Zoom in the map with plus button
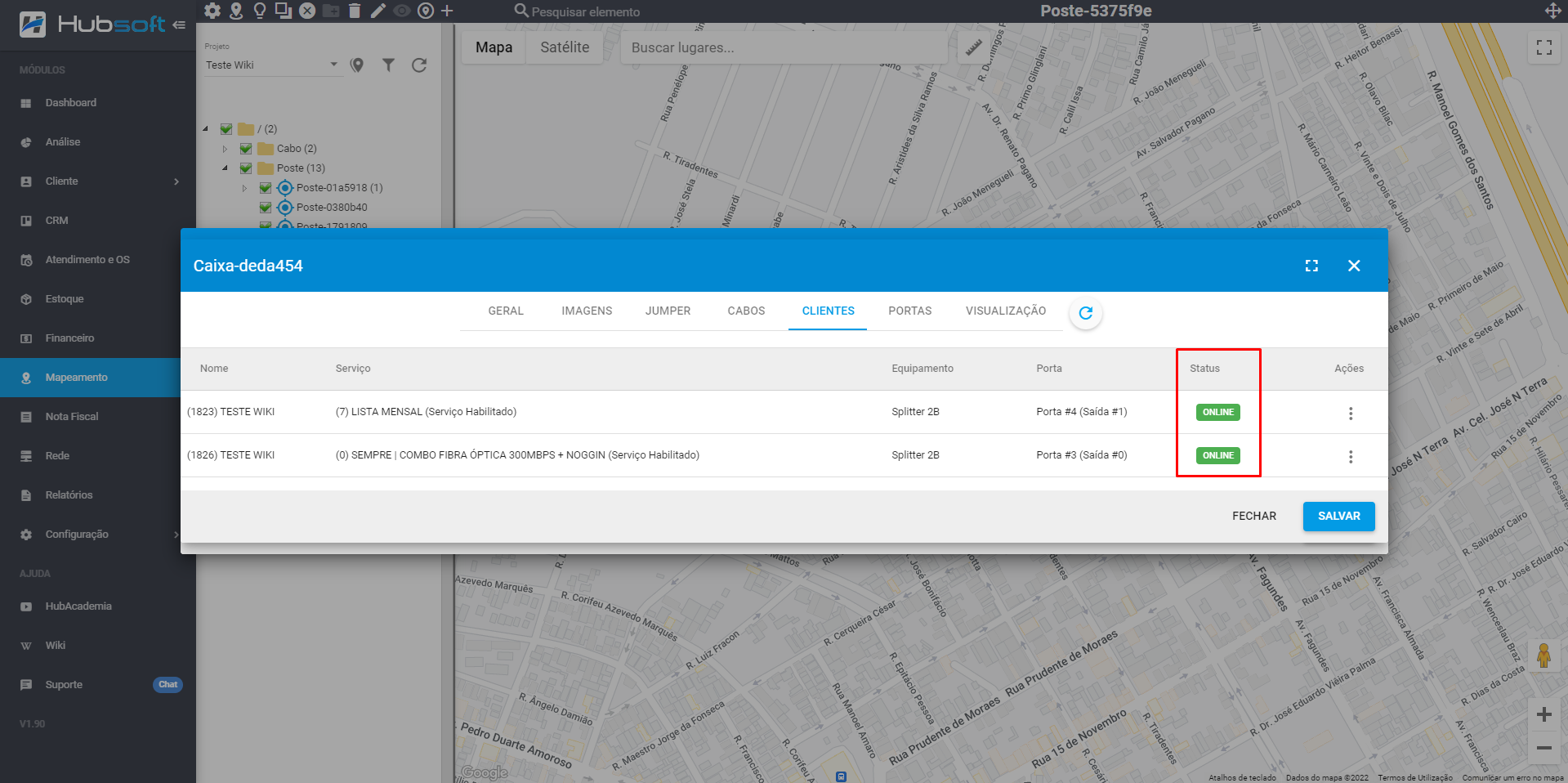This screenshot has width=1568, height=783. coord(1544,714)
